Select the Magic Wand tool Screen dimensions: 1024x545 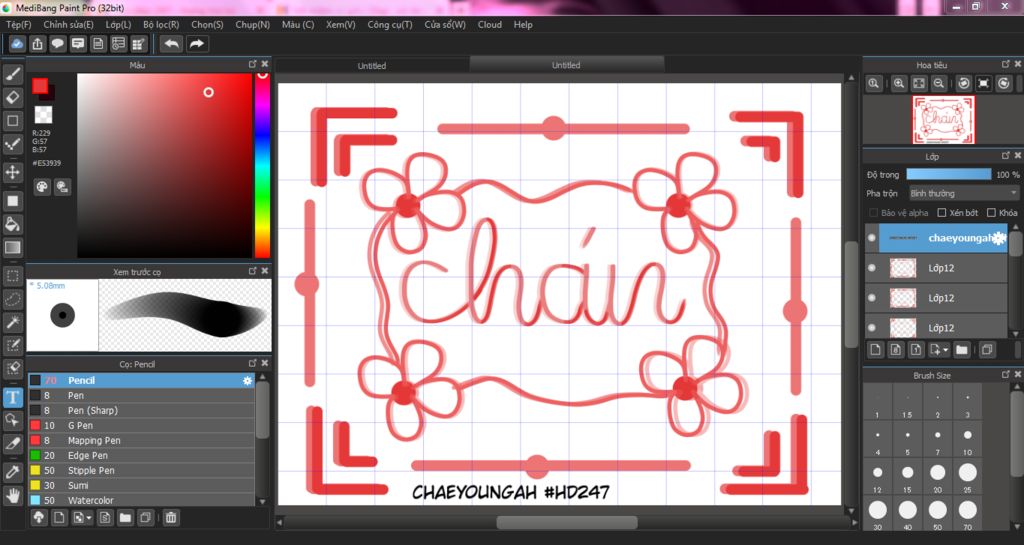coord(13,322)
